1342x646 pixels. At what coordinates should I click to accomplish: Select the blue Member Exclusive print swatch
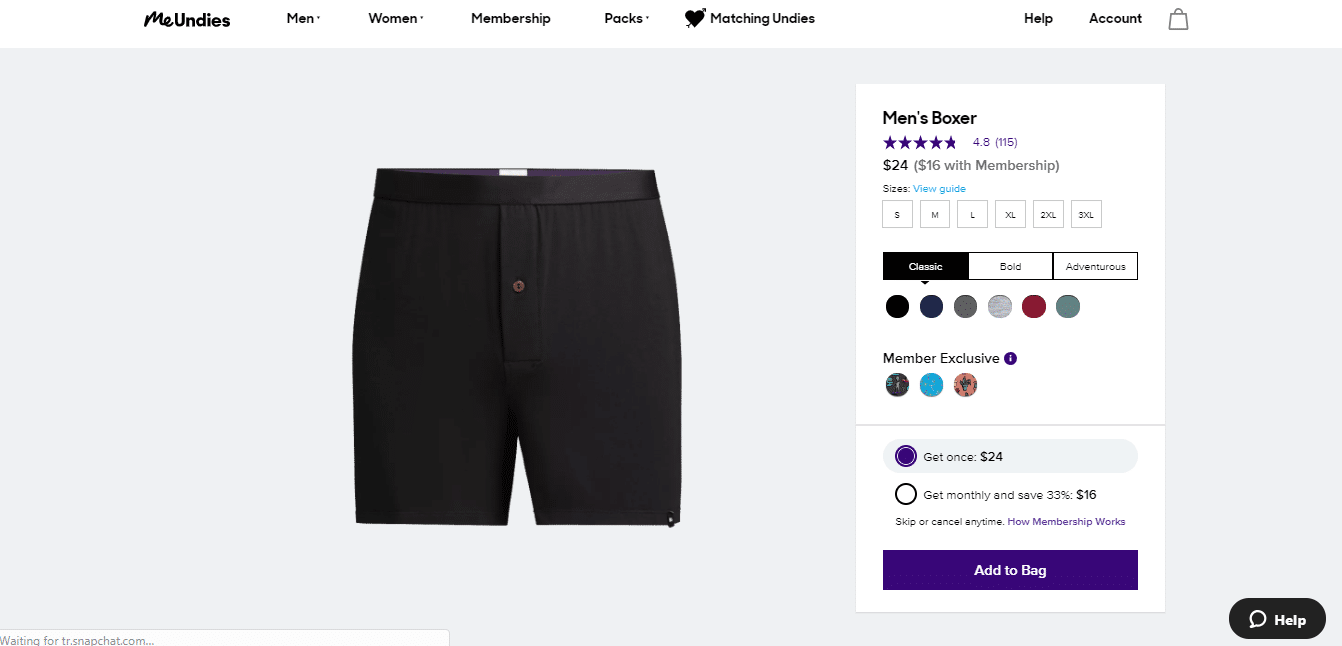point(931,384)
